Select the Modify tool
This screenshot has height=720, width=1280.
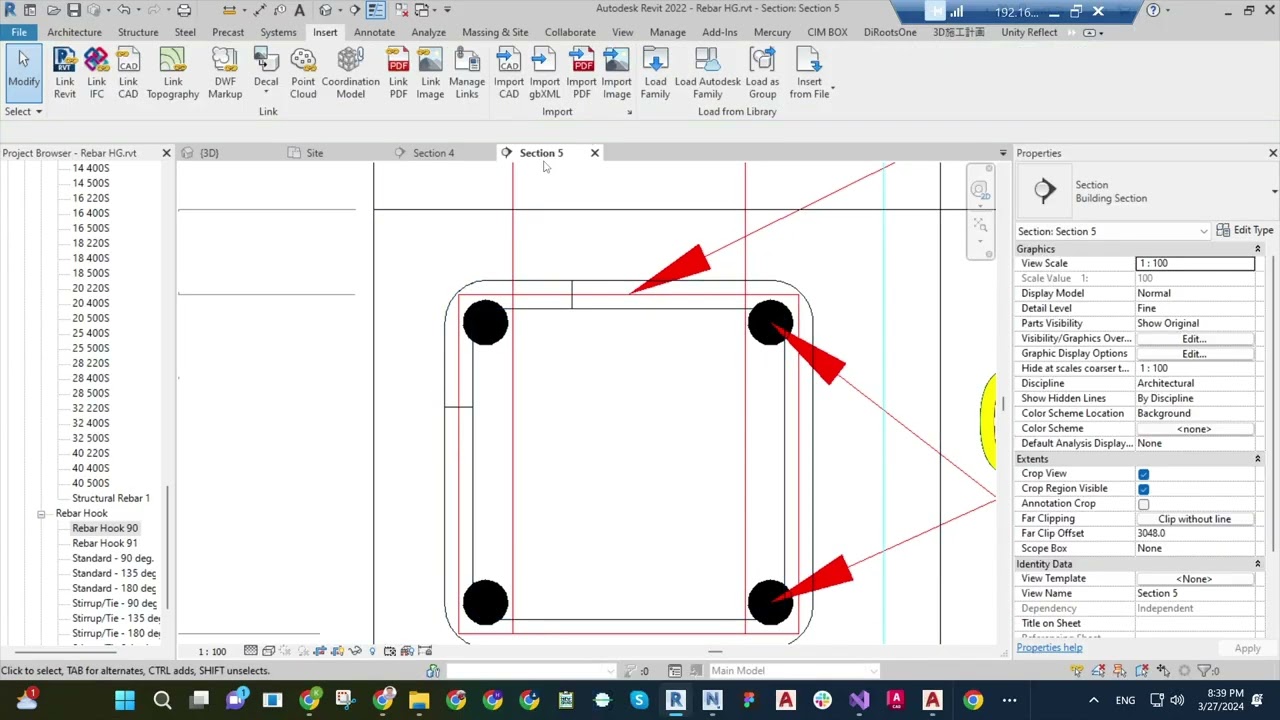tap(23, 72)
